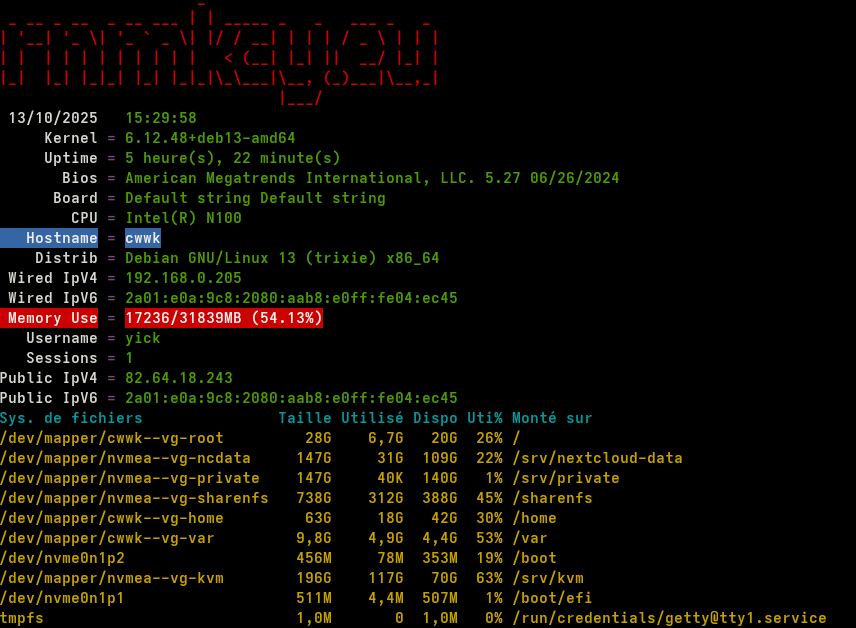Click the /boot/efi mount point

click(552, 598)
